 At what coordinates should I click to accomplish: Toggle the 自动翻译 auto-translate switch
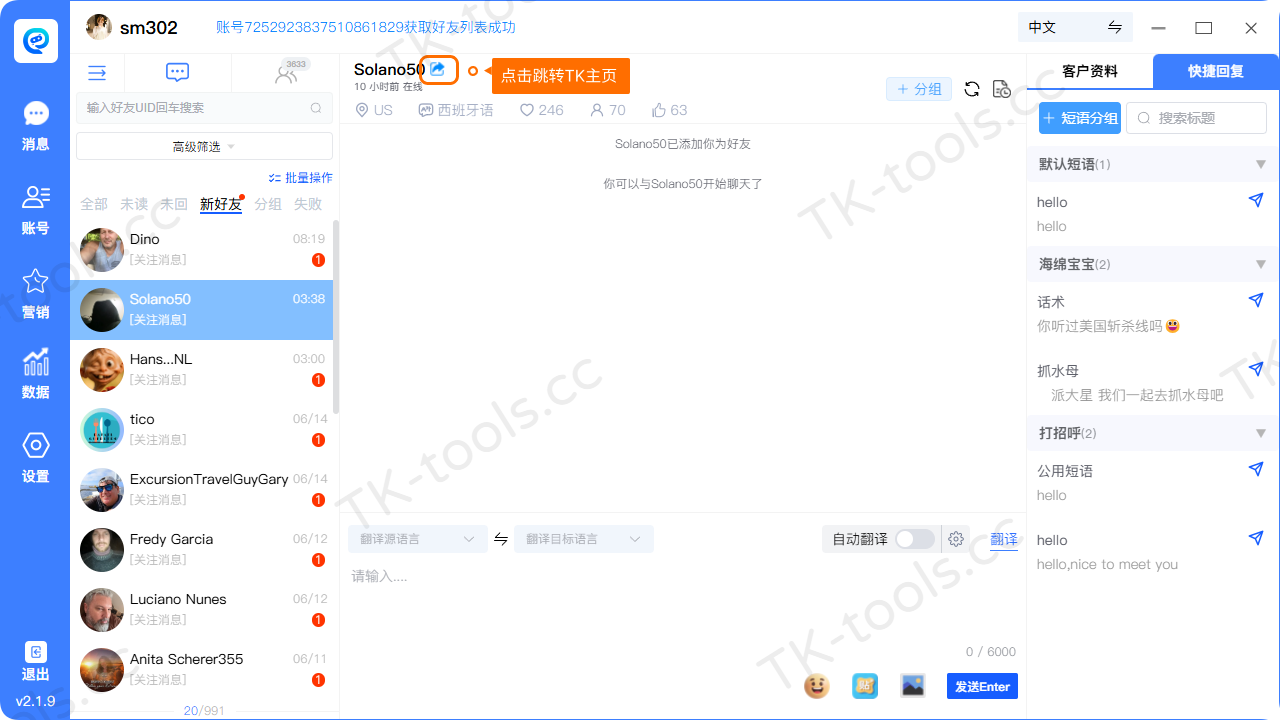pyautogui.click(x=915, y=539)
